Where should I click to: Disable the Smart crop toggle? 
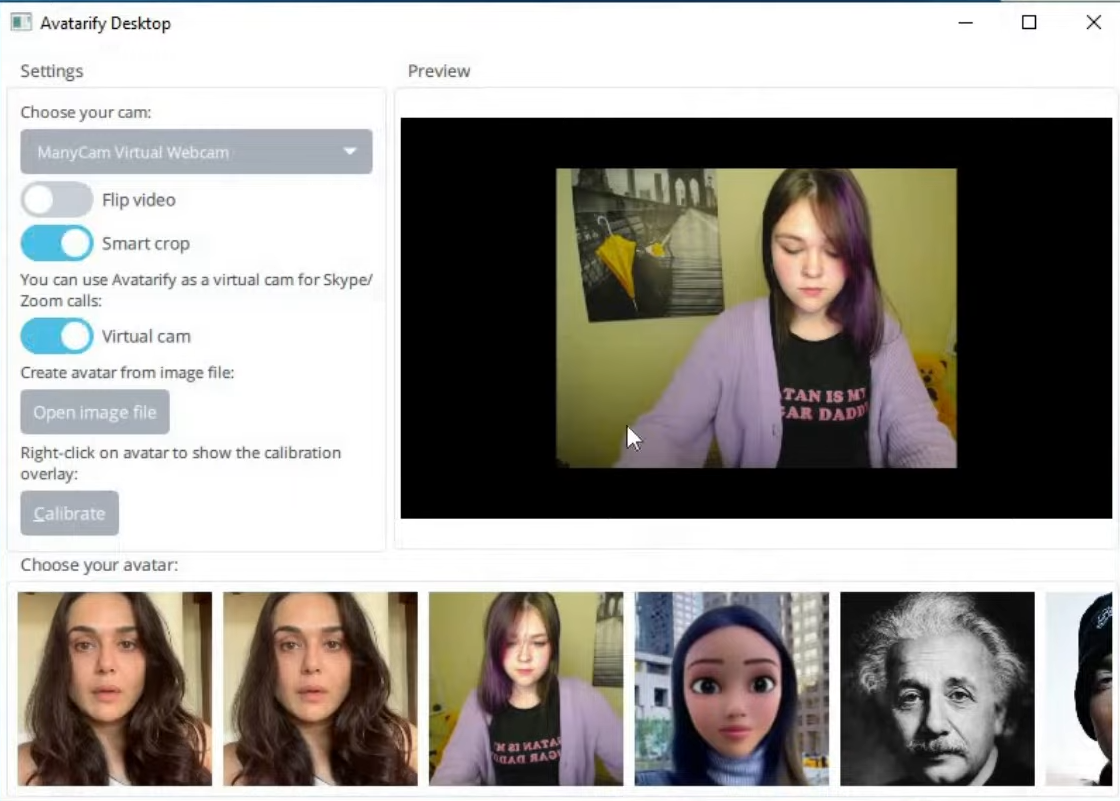point(57,242)
